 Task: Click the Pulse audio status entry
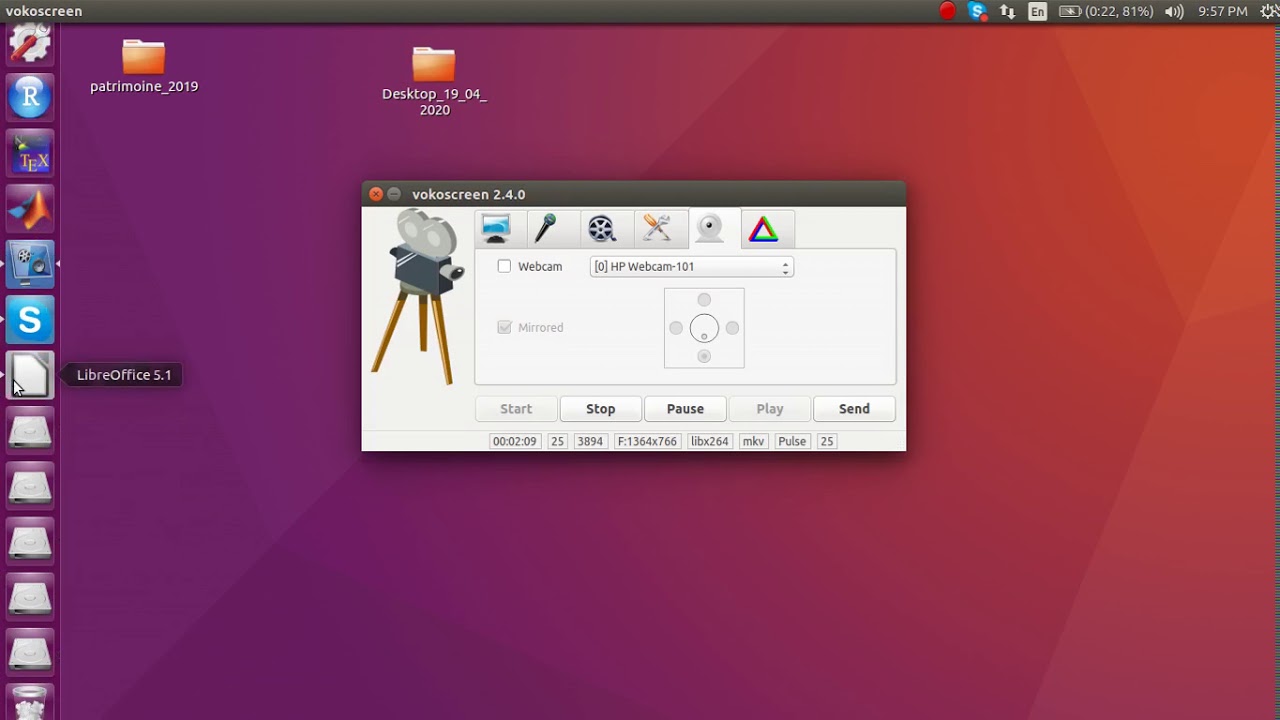792,441
